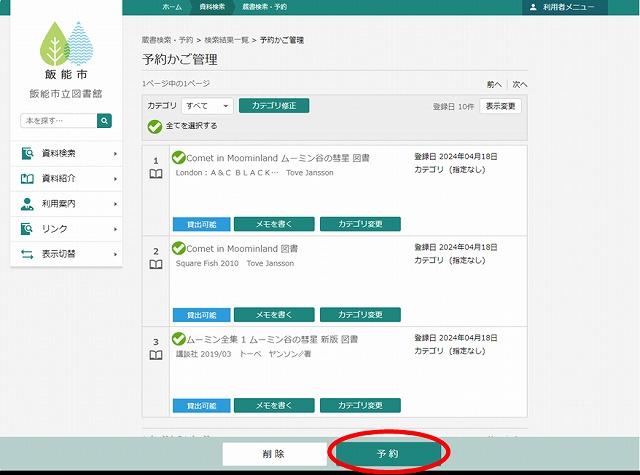Click the 表示切替 arrows icon in sidebar
The height and width of the screenshot is (475, 640).
click(28, 254)
